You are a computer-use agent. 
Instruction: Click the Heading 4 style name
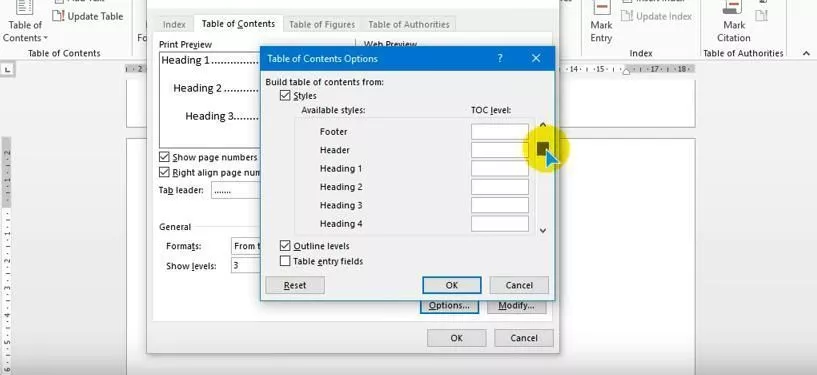[341, 223]
